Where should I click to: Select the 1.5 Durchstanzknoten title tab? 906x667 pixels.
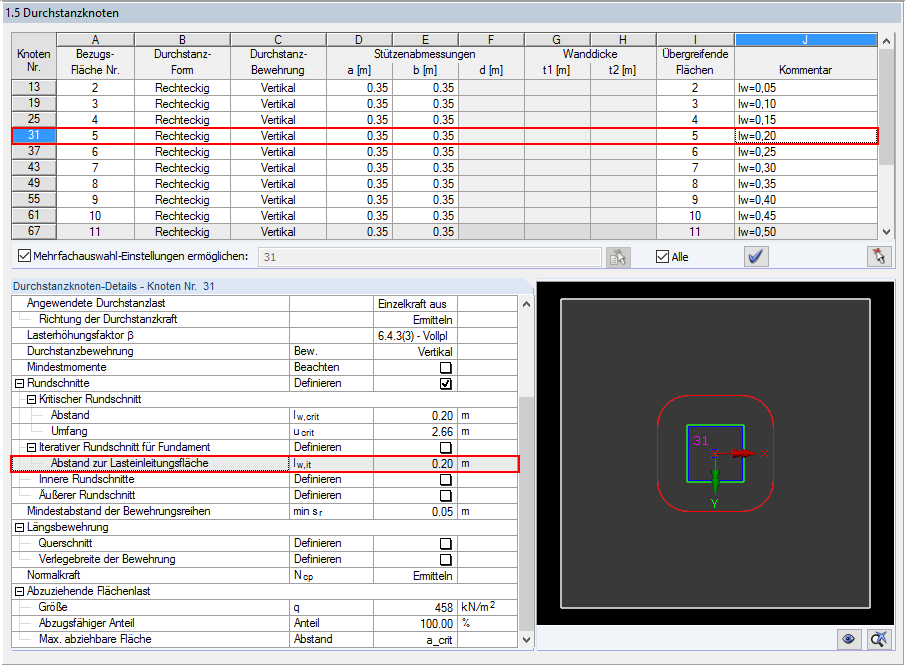click(60, 12)
